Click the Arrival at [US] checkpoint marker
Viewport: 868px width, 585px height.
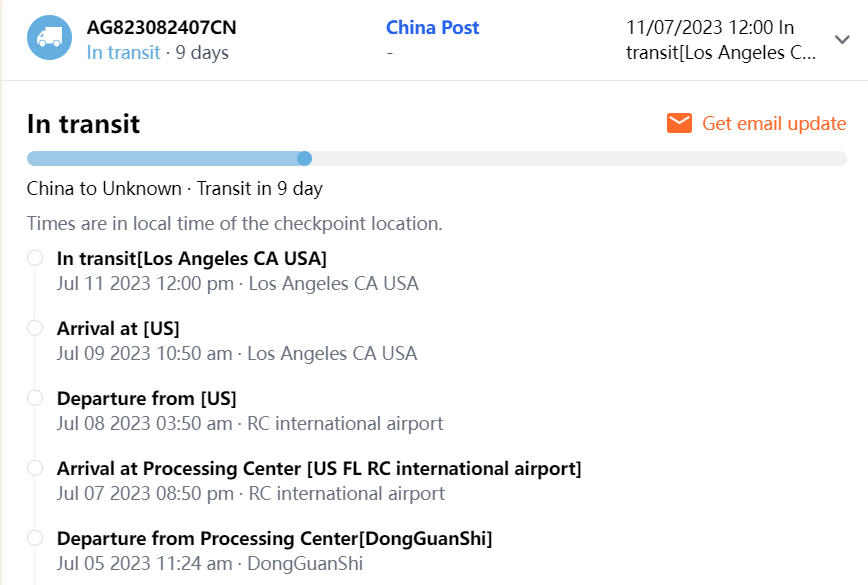pos(35,328)
